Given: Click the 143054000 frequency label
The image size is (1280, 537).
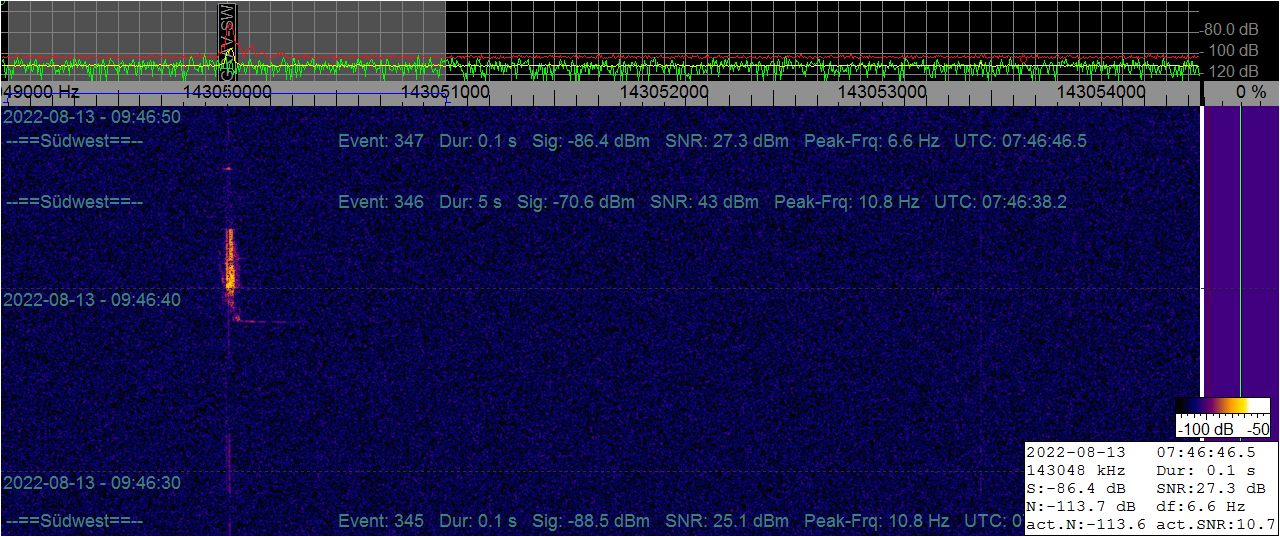Looking at the screenshot, I should (x=1101, y=92).
